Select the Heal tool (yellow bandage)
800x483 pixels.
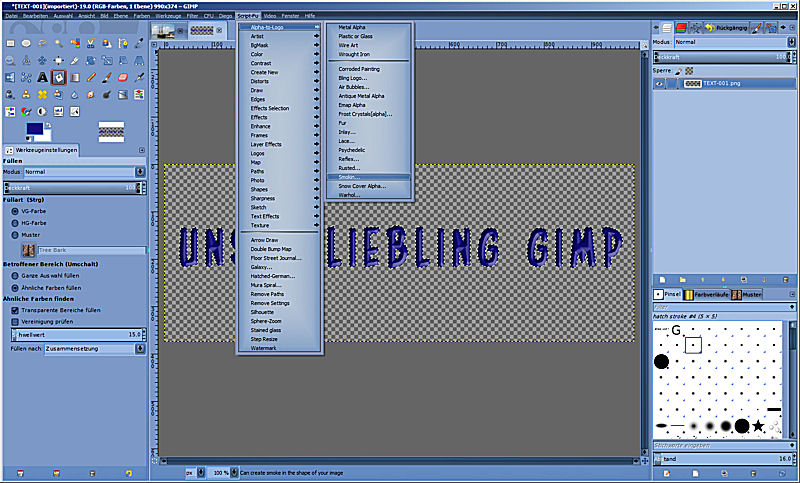pyautogui.click(x=42, y=94)
